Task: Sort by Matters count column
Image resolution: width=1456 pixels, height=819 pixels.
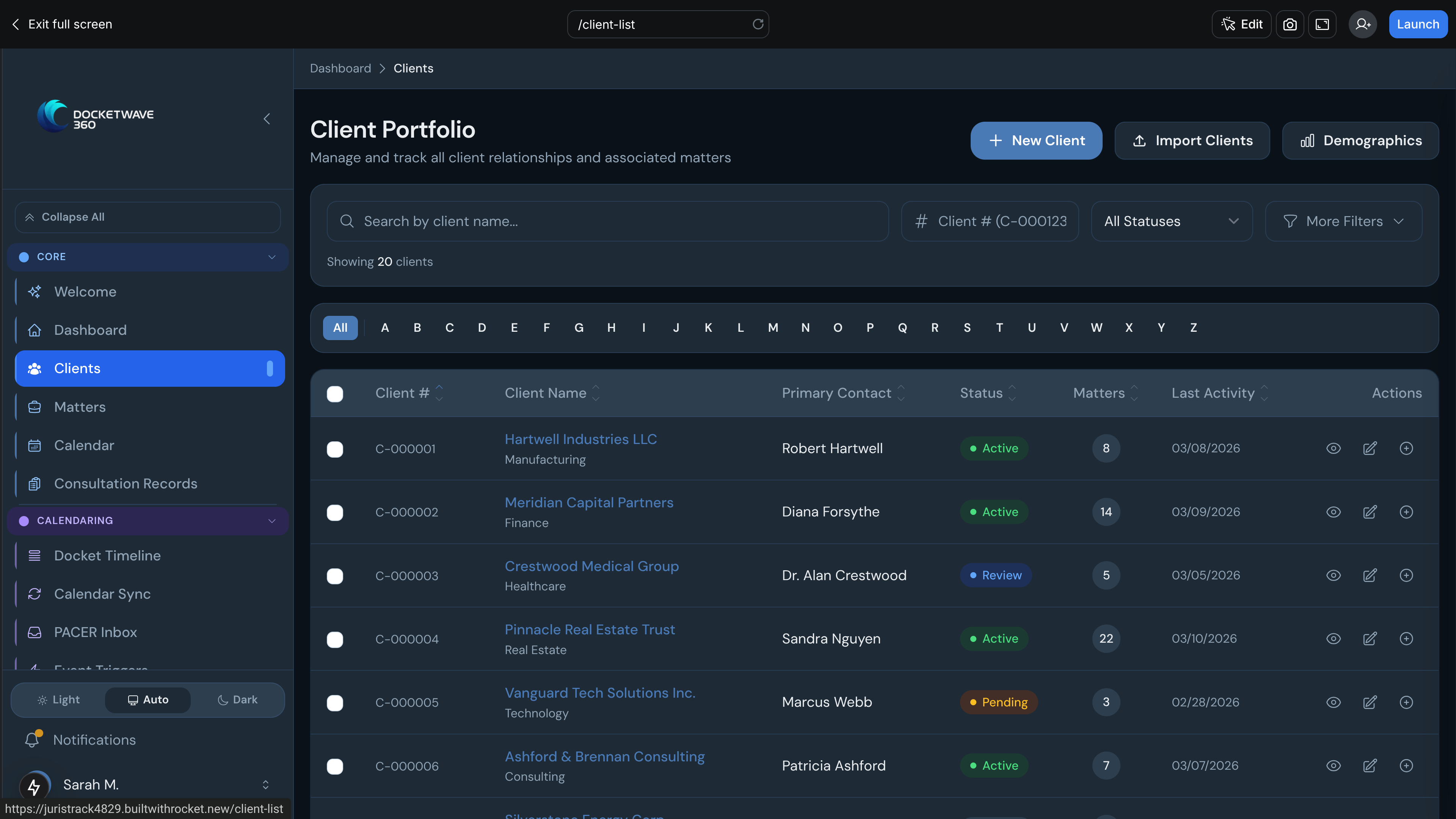Action: 1106,393
